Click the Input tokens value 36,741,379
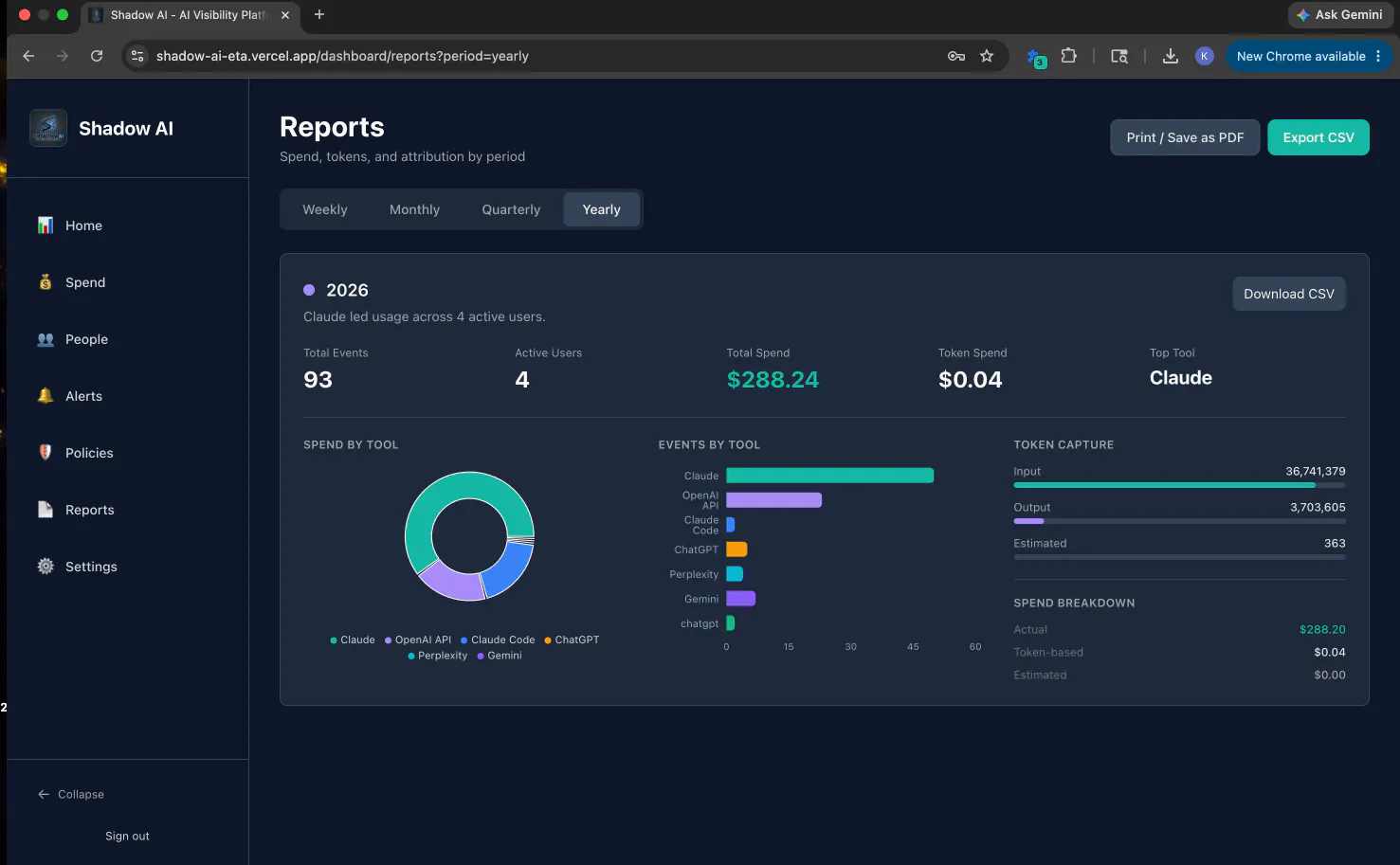Viewport: 1400px width, 865px height. point(1316,472)
